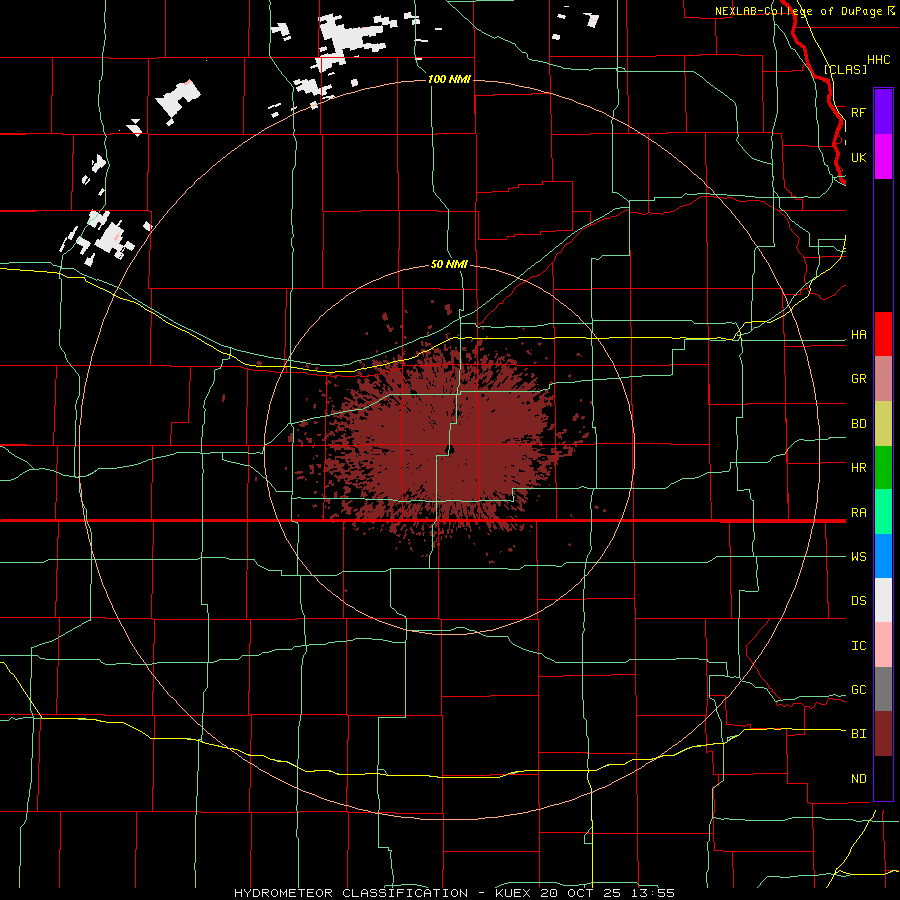This screenshot has width=900, height=900.
Task: Click the RF legend label
Action: point(858,112)
